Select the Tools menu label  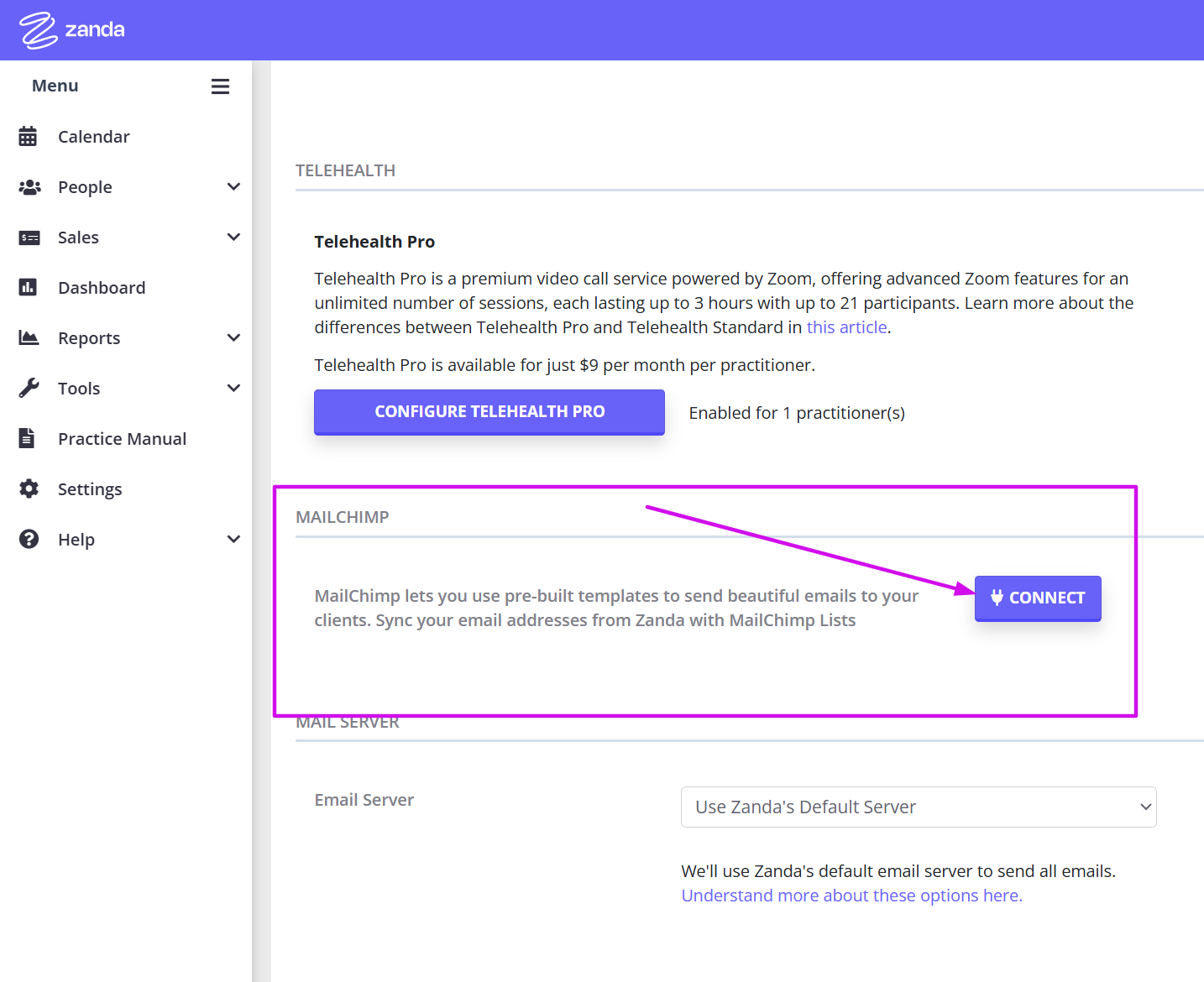[x=79, y=389]
